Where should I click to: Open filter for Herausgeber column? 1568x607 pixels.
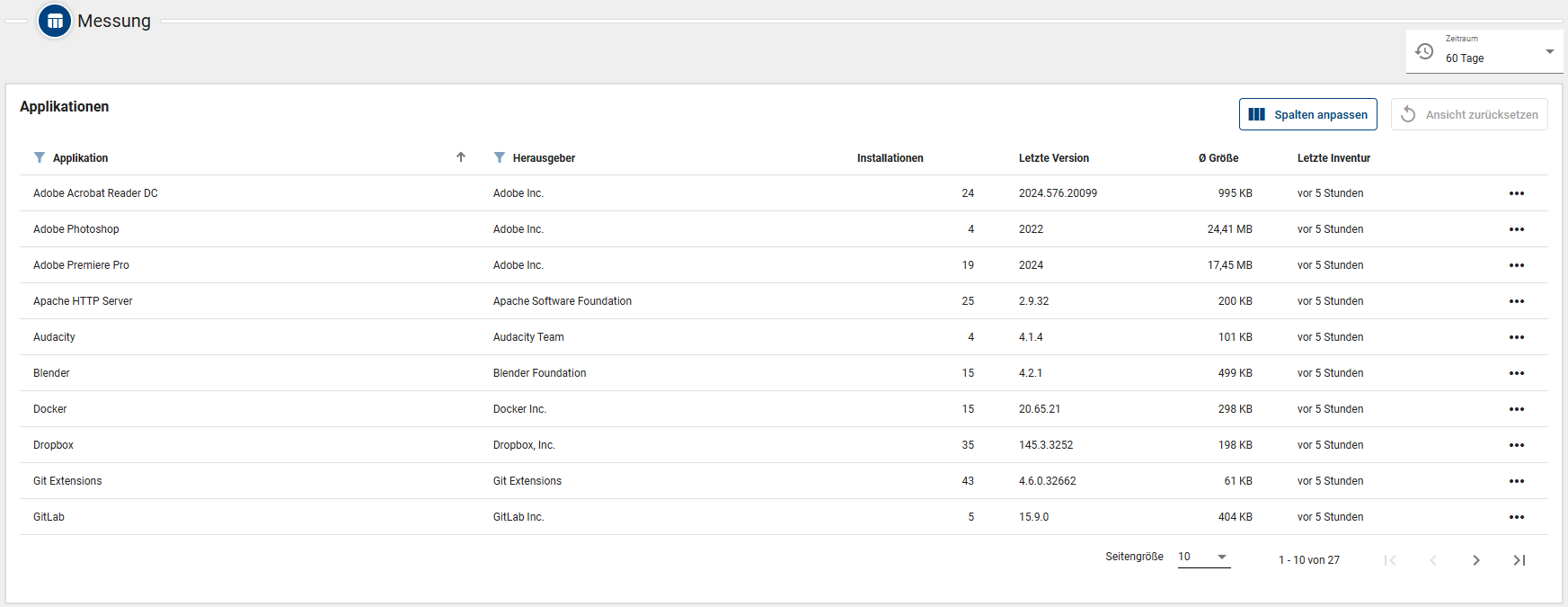[x=500, y=157]
